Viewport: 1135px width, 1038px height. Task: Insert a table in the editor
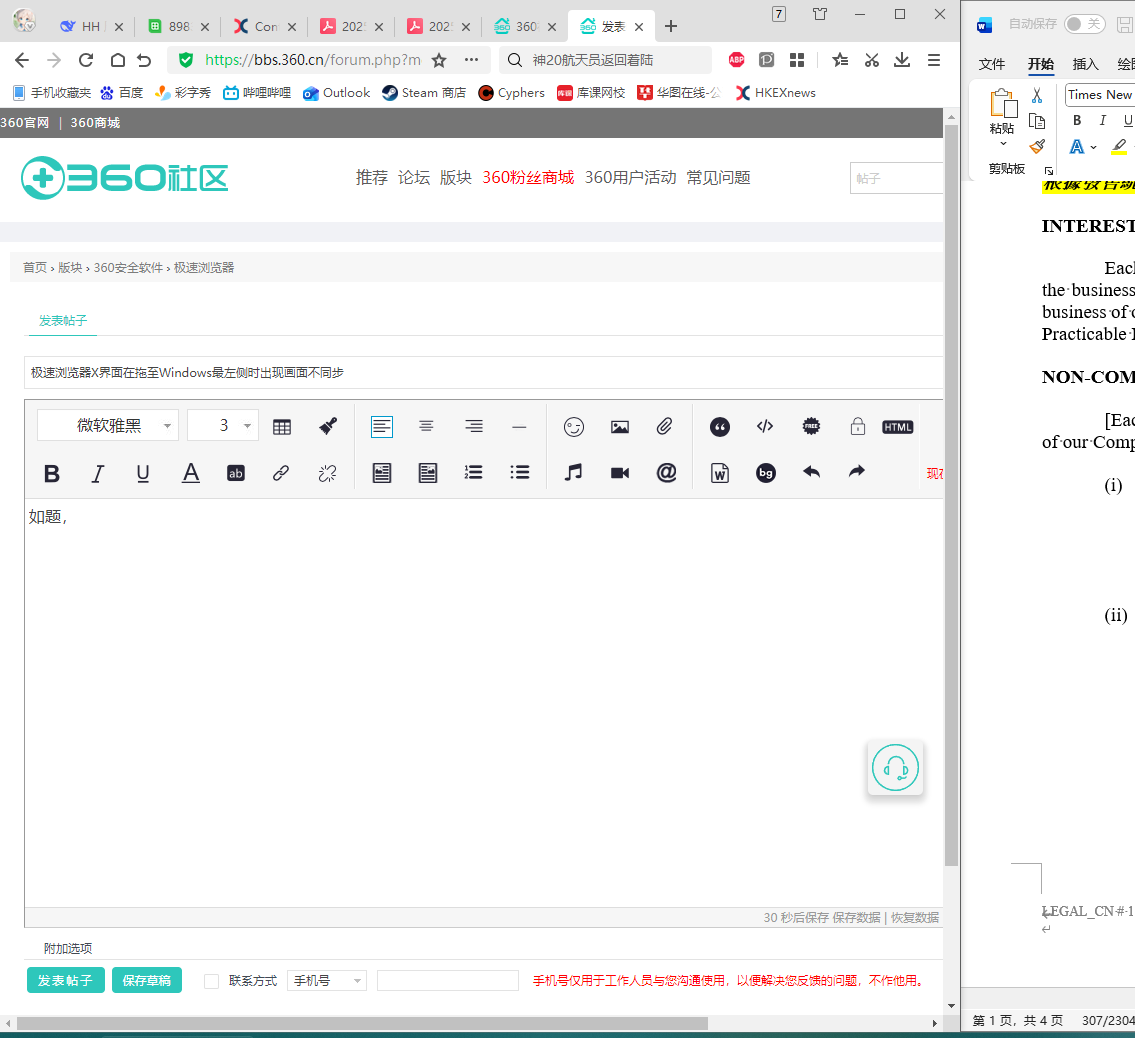tap(282, 427)
